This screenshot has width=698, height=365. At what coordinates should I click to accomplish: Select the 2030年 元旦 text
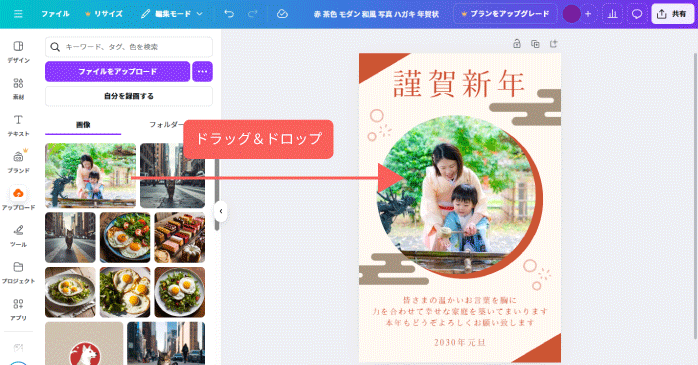click(x=460, y=342)
